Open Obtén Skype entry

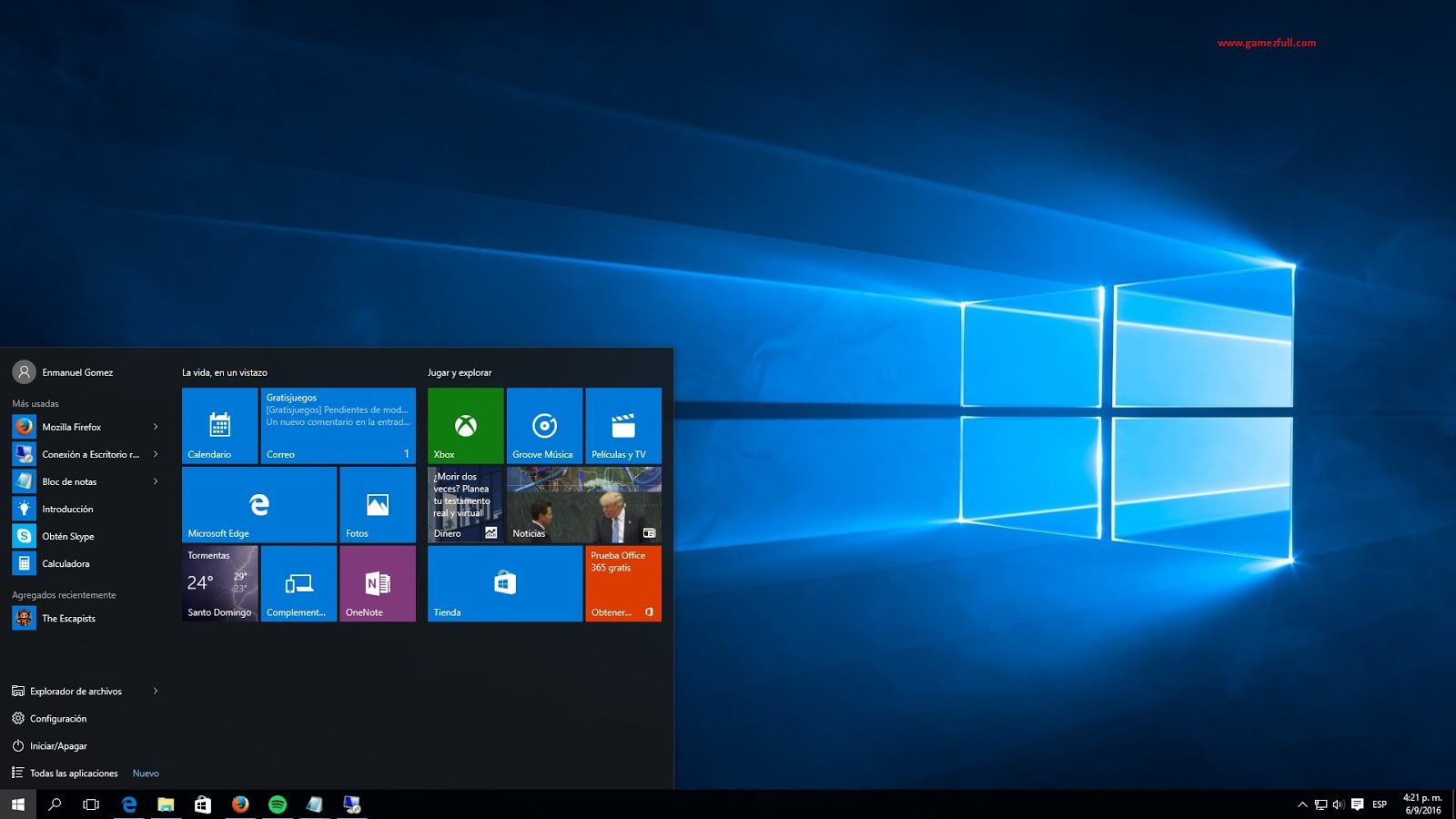click(86, 536)
